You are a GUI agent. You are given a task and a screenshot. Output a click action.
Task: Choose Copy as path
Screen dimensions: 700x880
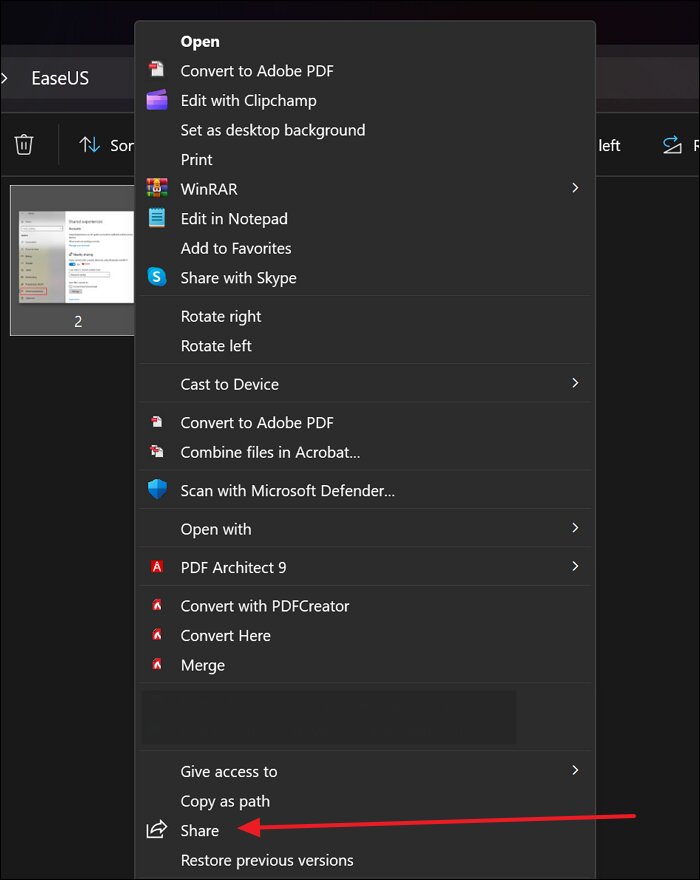pos(225,801)
